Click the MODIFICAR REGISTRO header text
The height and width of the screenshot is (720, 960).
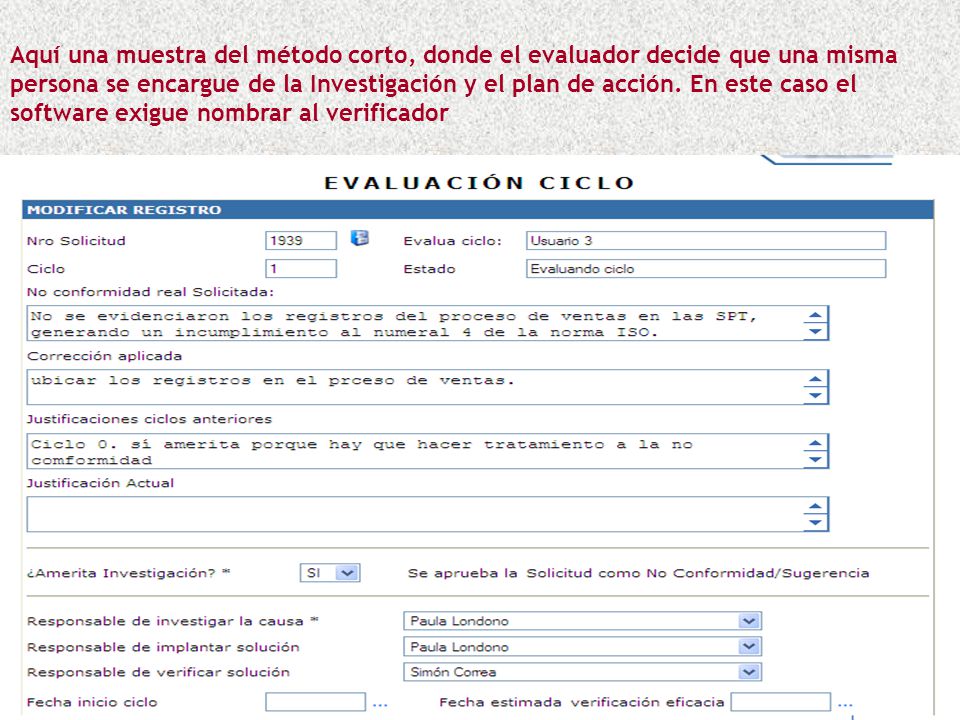pos(124,210)
